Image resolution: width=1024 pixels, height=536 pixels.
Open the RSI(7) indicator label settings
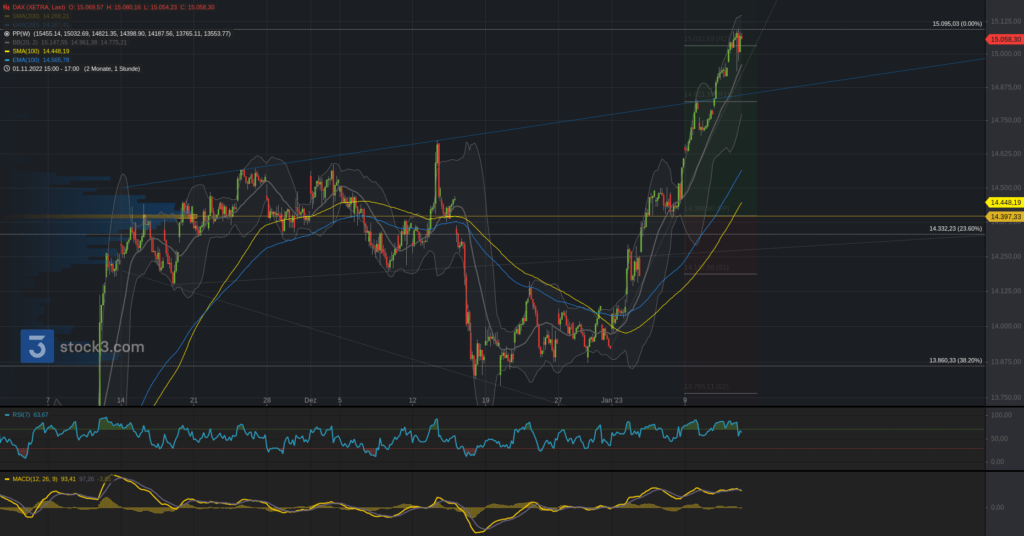23,414
